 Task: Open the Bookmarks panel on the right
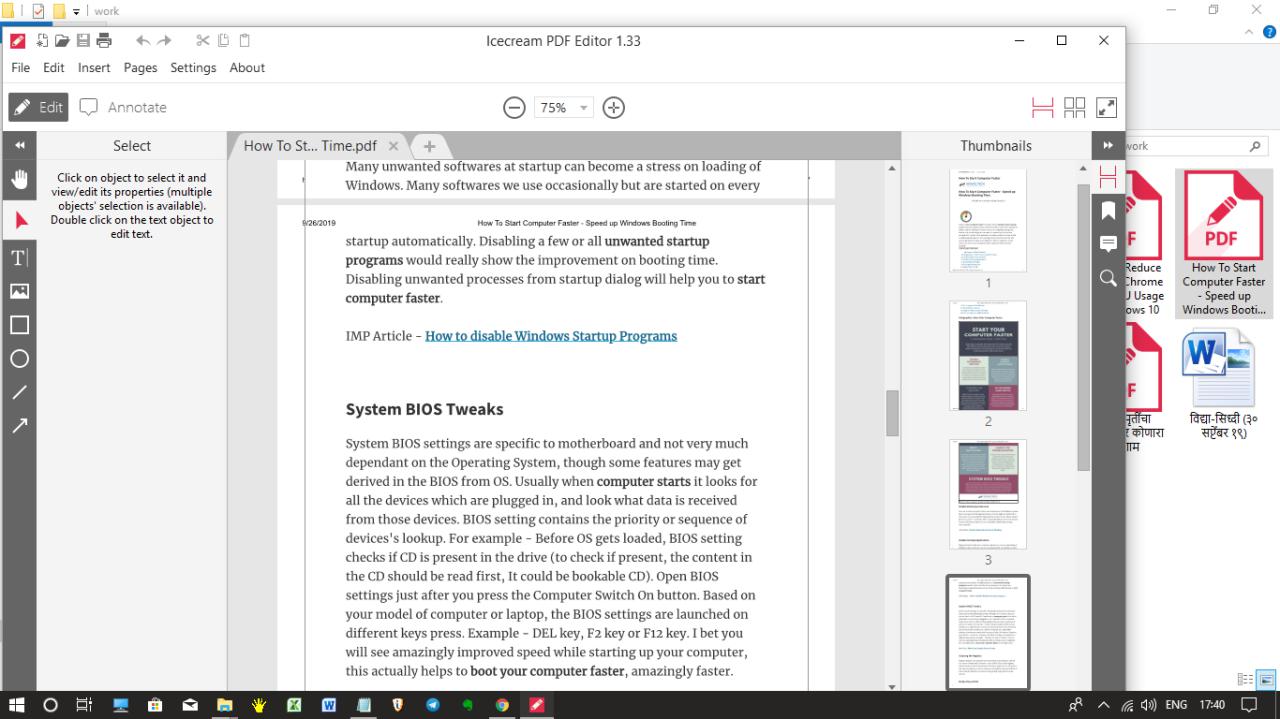(1107, 210)
